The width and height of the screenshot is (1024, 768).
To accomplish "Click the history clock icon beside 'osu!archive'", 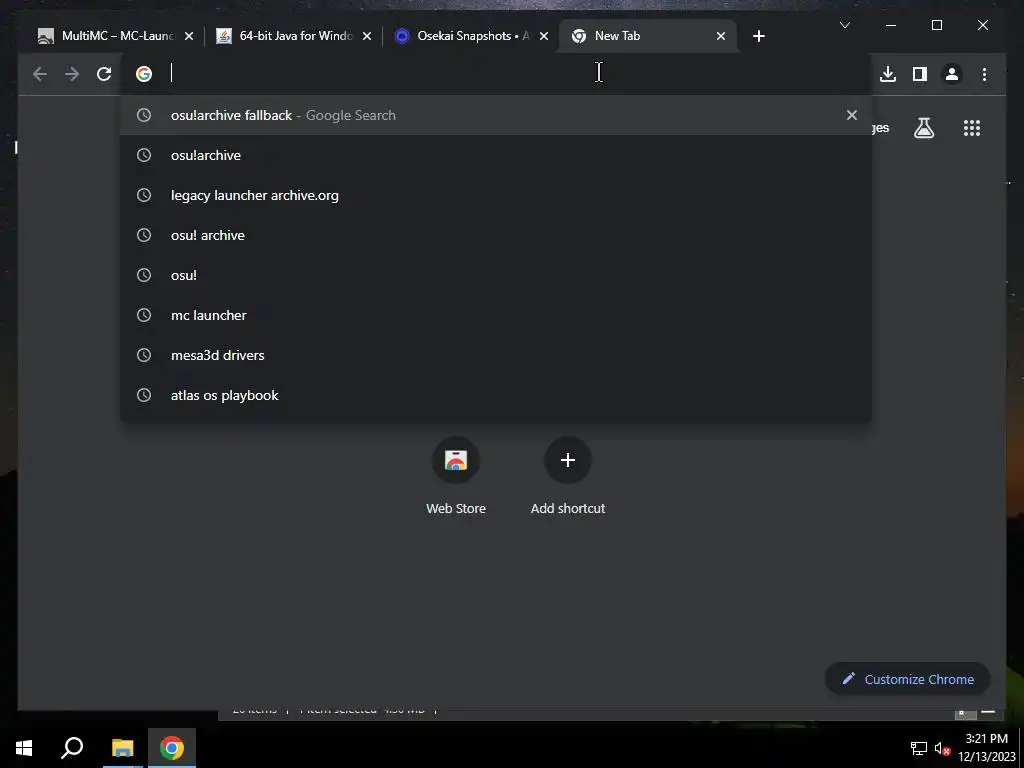I will coord(144,155).
